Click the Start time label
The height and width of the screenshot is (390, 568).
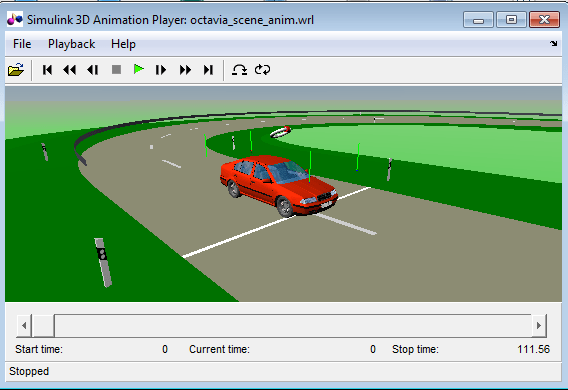[x=39, y=349]
